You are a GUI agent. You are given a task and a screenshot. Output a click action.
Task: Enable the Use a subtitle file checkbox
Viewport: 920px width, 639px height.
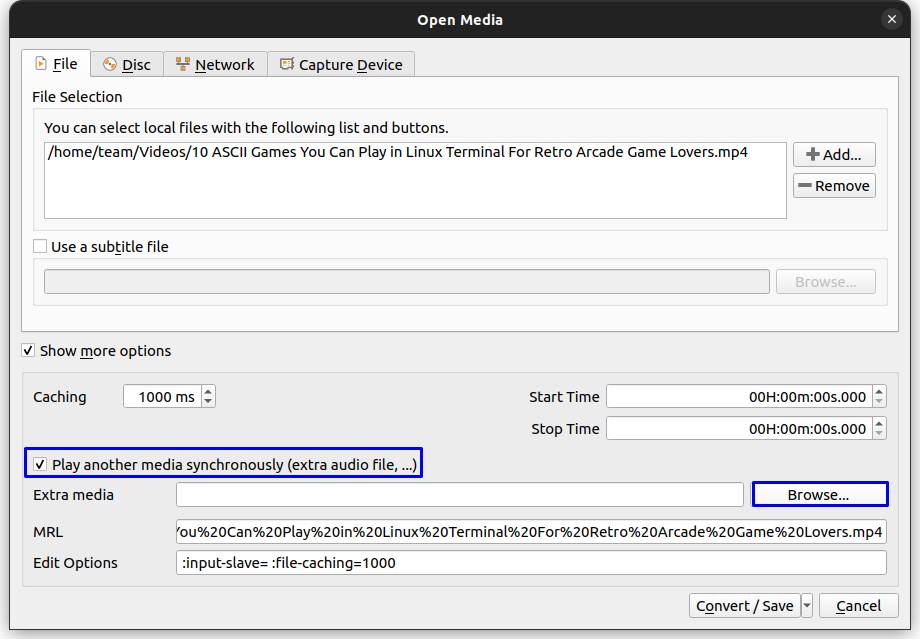40,246
